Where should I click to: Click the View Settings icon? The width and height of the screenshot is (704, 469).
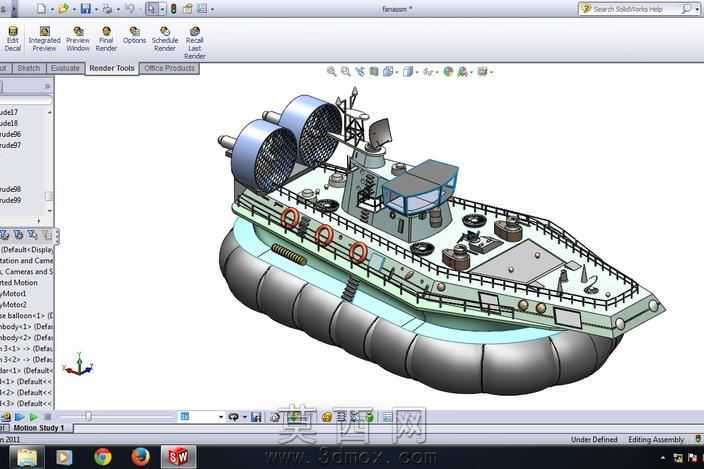(x=482, y=71)
